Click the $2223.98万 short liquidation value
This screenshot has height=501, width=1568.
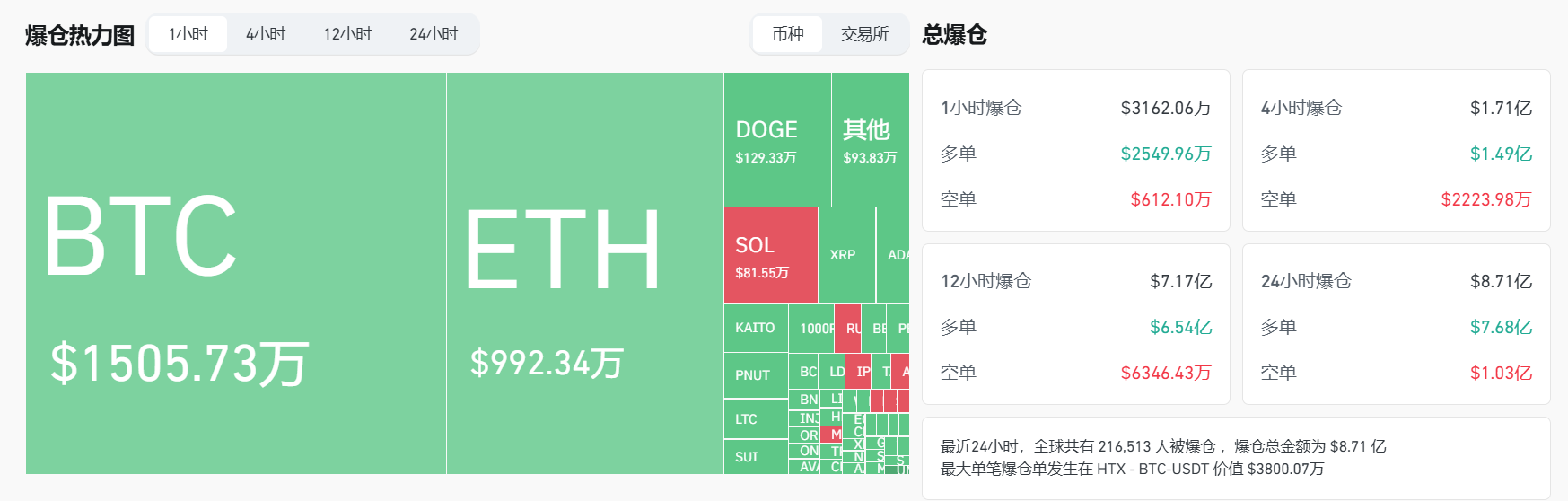coord(1486,199)
